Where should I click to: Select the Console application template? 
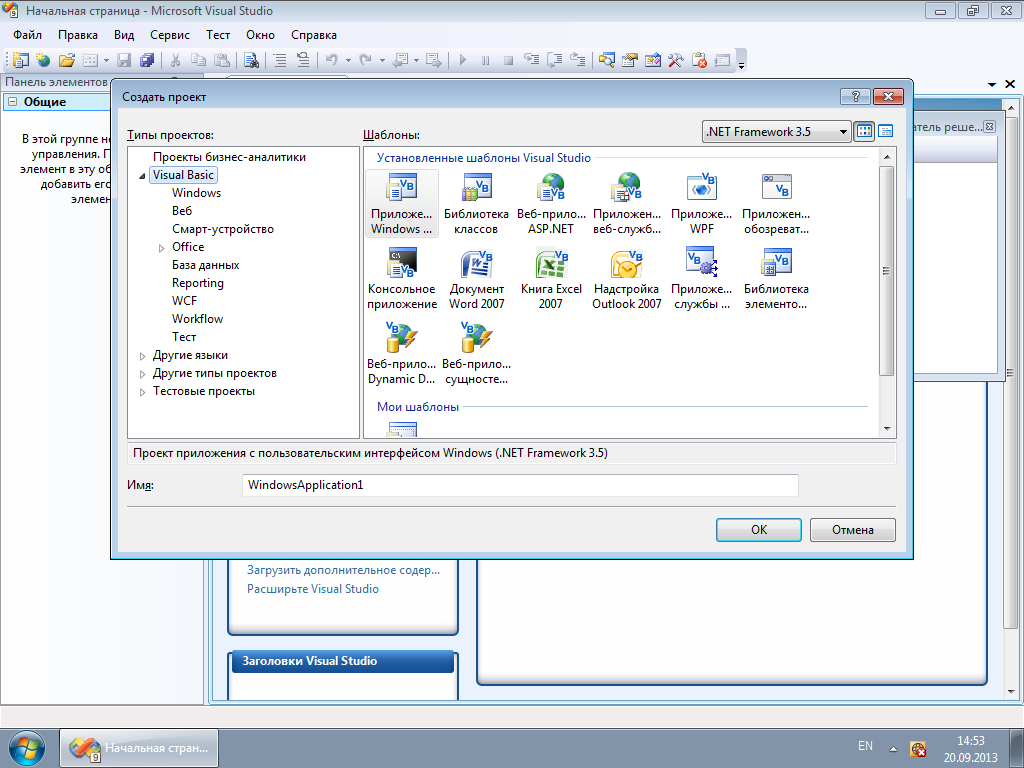[402, 278]
